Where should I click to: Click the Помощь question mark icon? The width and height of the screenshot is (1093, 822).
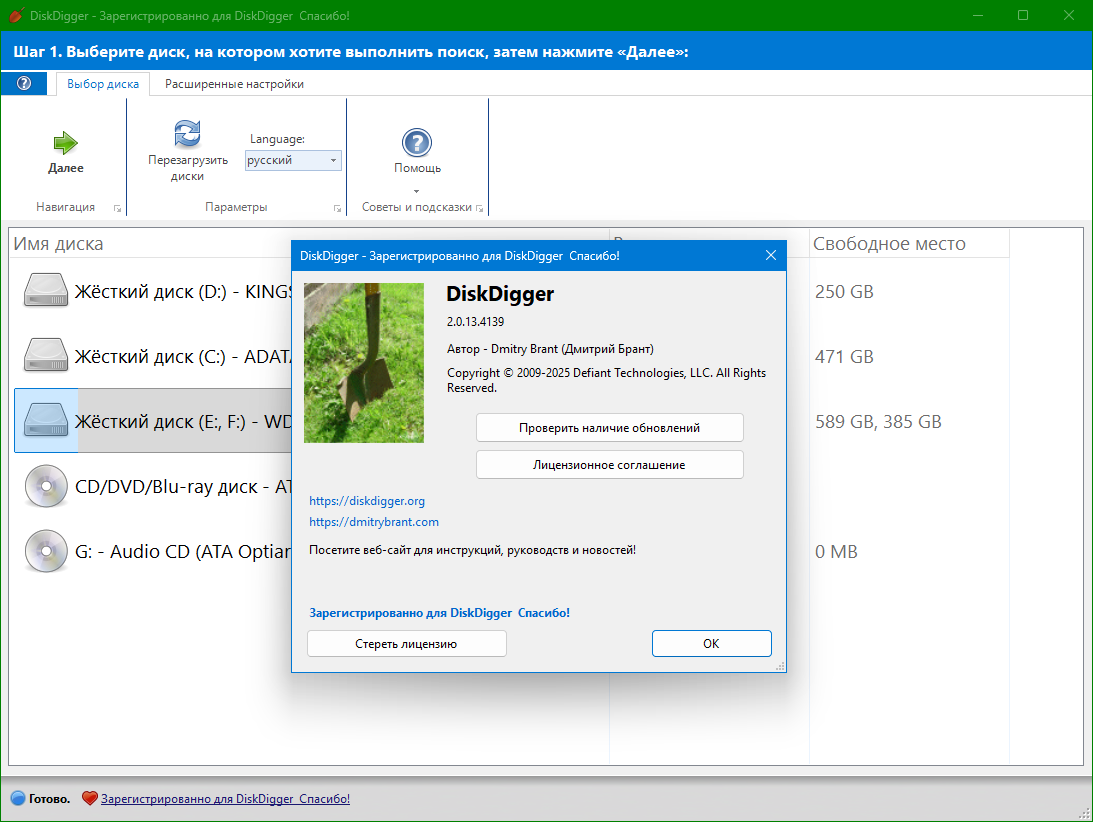[416, 142]
